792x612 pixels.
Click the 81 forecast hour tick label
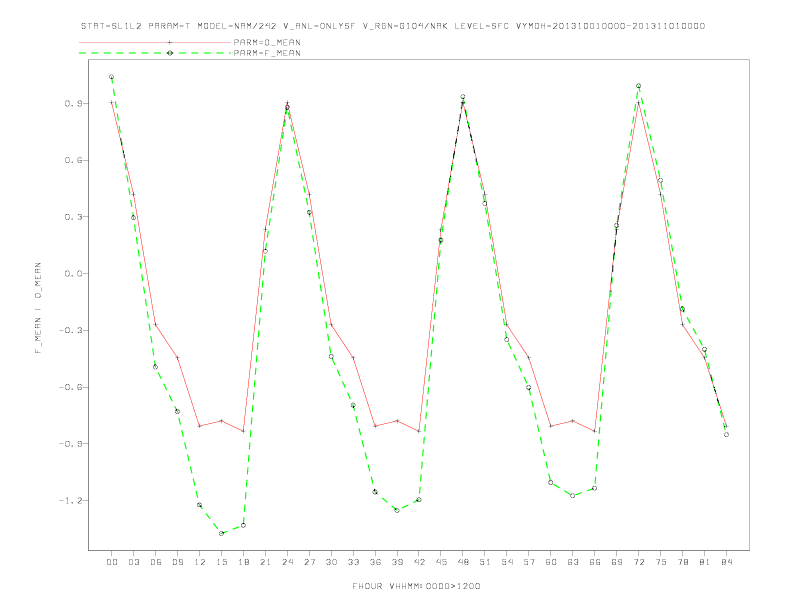pos(705,562)
